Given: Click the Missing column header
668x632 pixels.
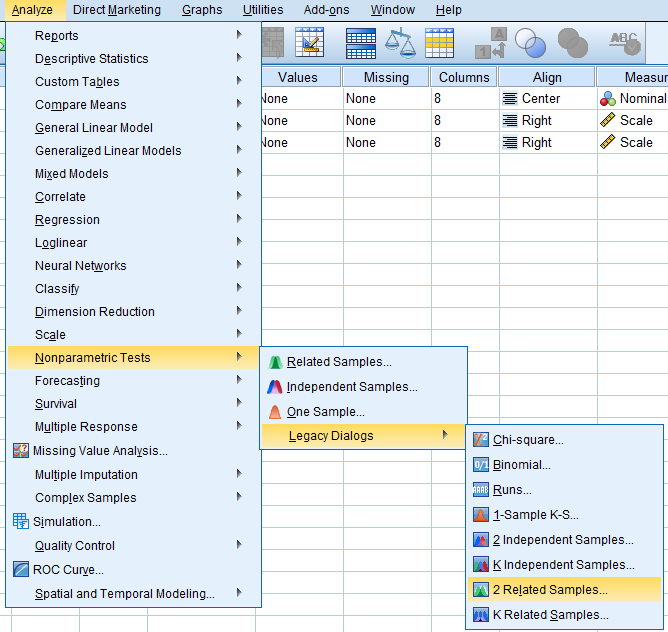Looking at the screenshot, I should [x=386, y=77].
